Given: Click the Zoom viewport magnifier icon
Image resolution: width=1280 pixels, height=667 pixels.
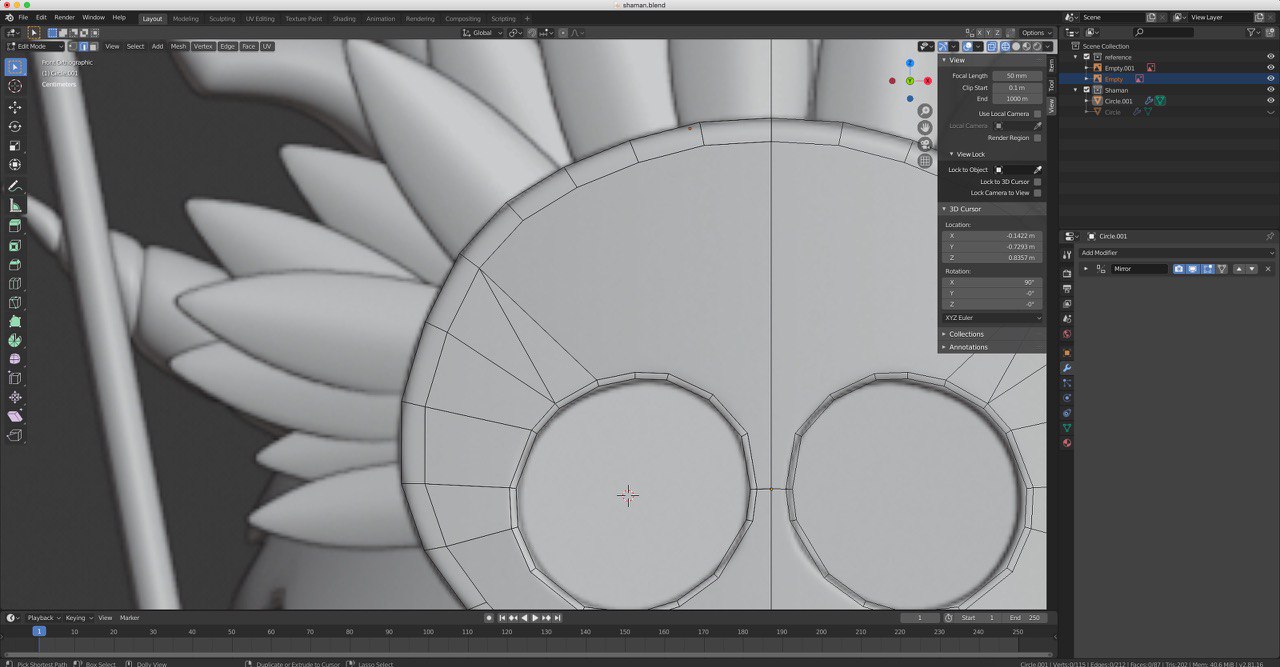Looking at the screenshot, I should (x=925, y=111).
